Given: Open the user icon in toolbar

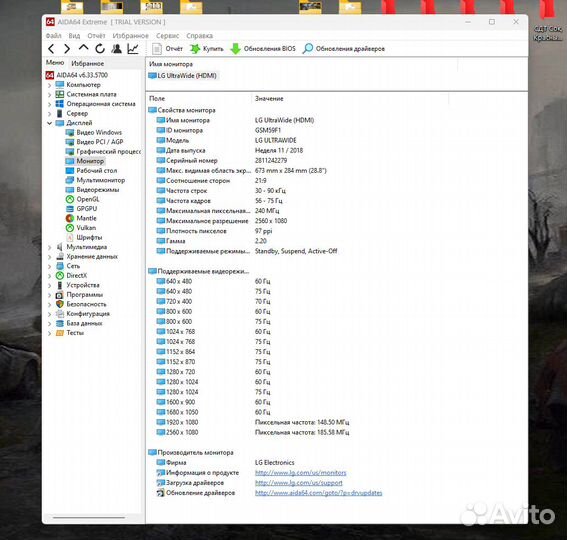Looking at the screenshot, I should (x=116, y=48).
